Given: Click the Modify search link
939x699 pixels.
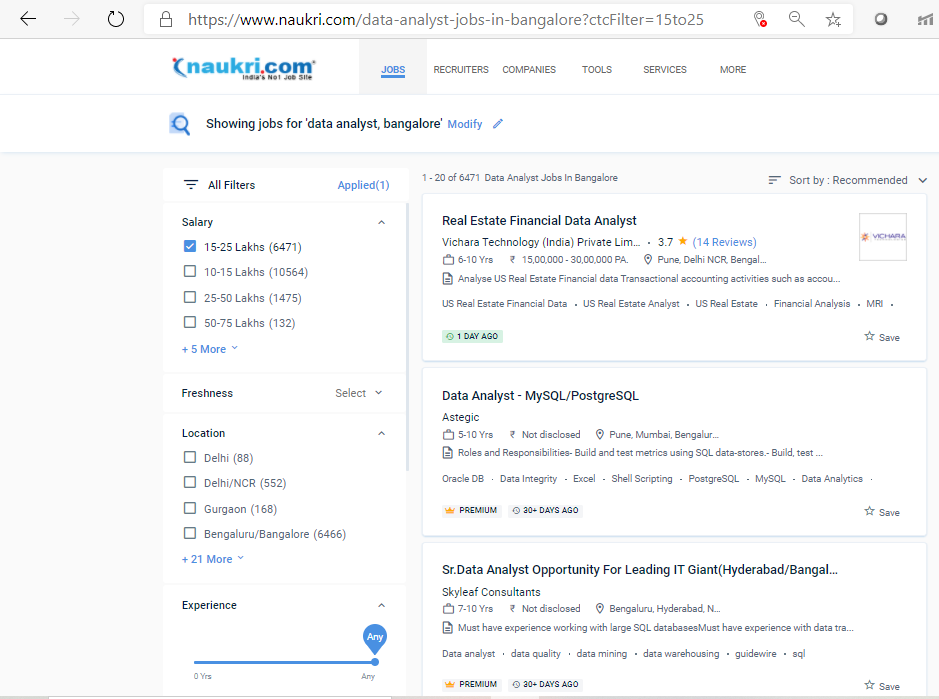Looking at the screenshot, I should (x=465, y=124).
